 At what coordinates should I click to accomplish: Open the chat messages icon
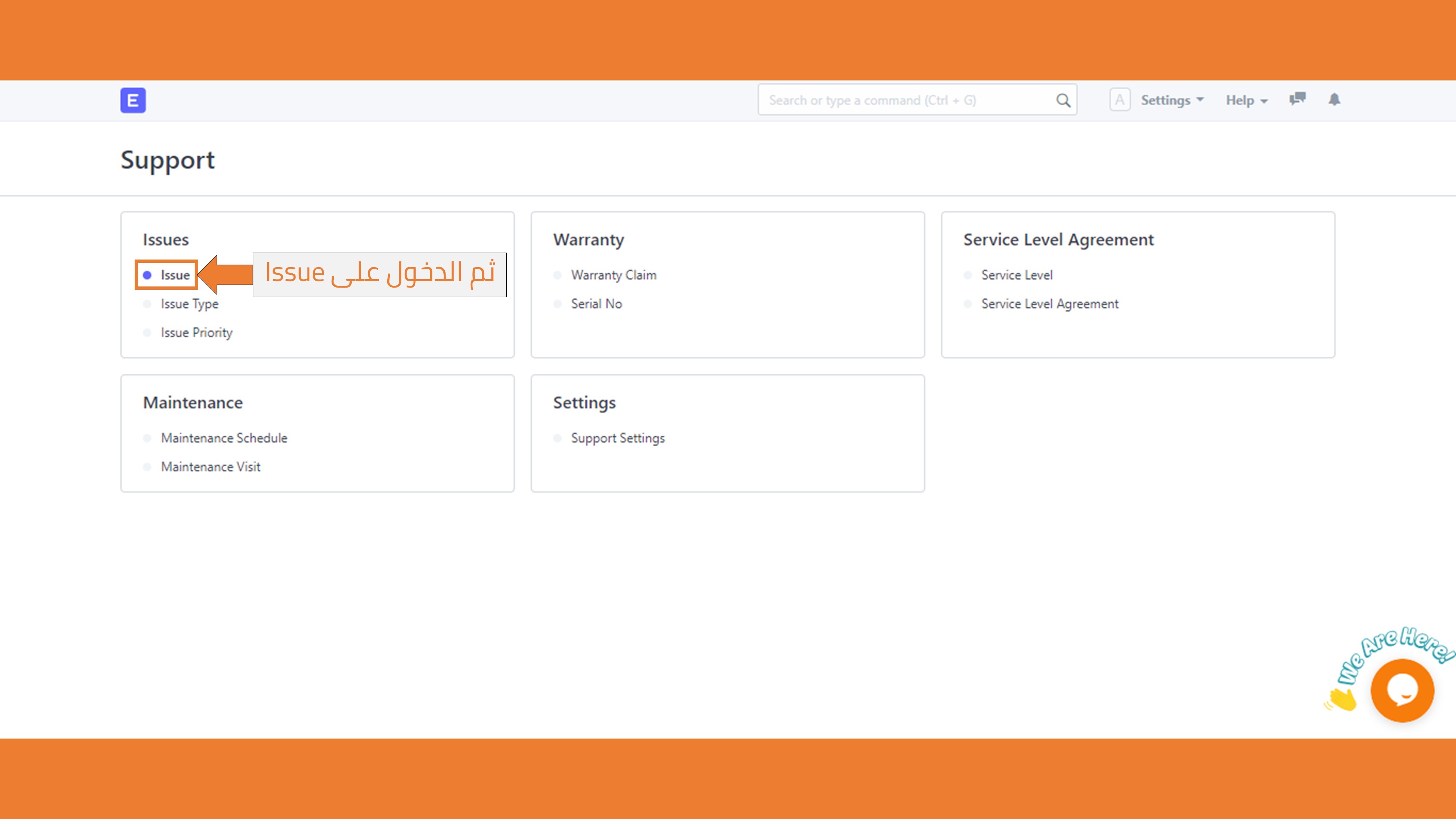click(1297, 99)
